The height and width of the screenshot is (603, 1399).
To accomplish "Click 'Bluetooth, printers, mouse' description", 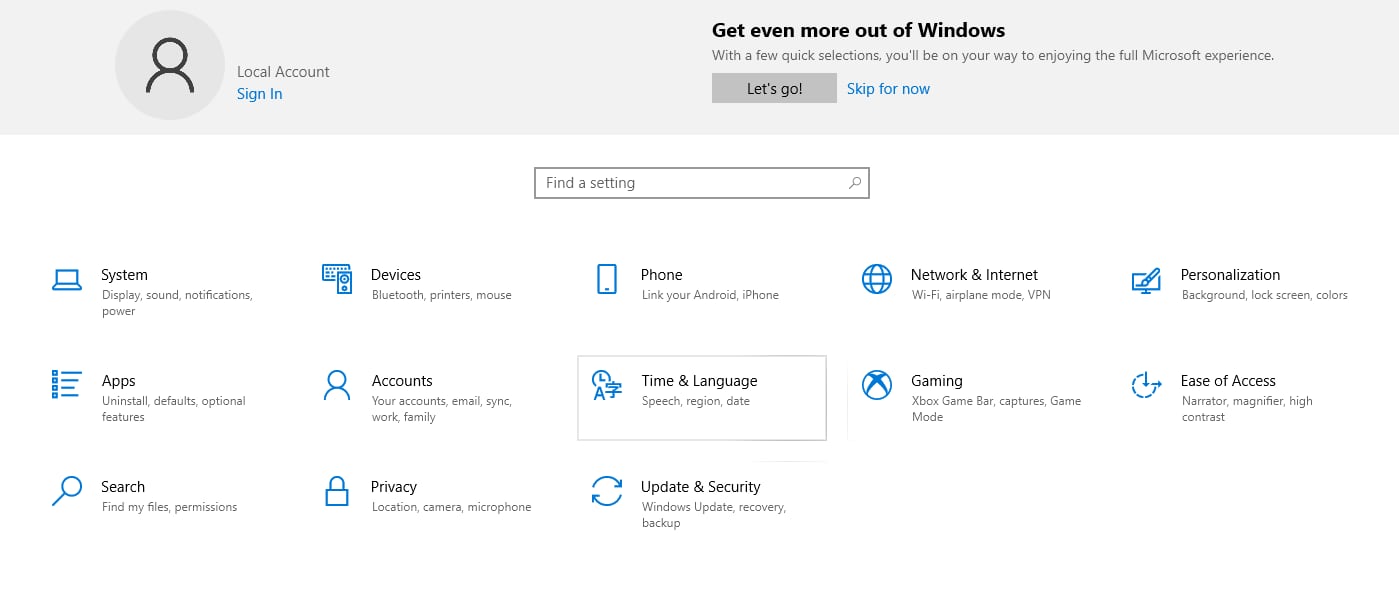I will (442, 295).
